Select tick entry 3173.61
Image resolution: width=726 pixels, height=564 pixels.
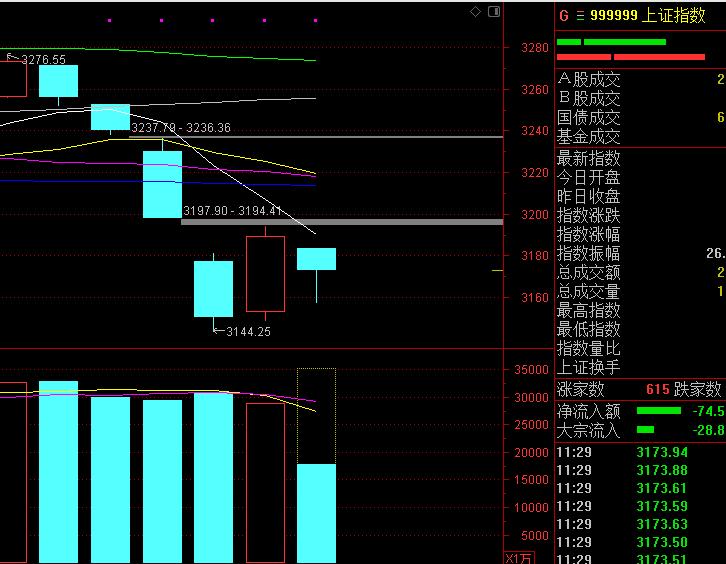click(662, 489)
